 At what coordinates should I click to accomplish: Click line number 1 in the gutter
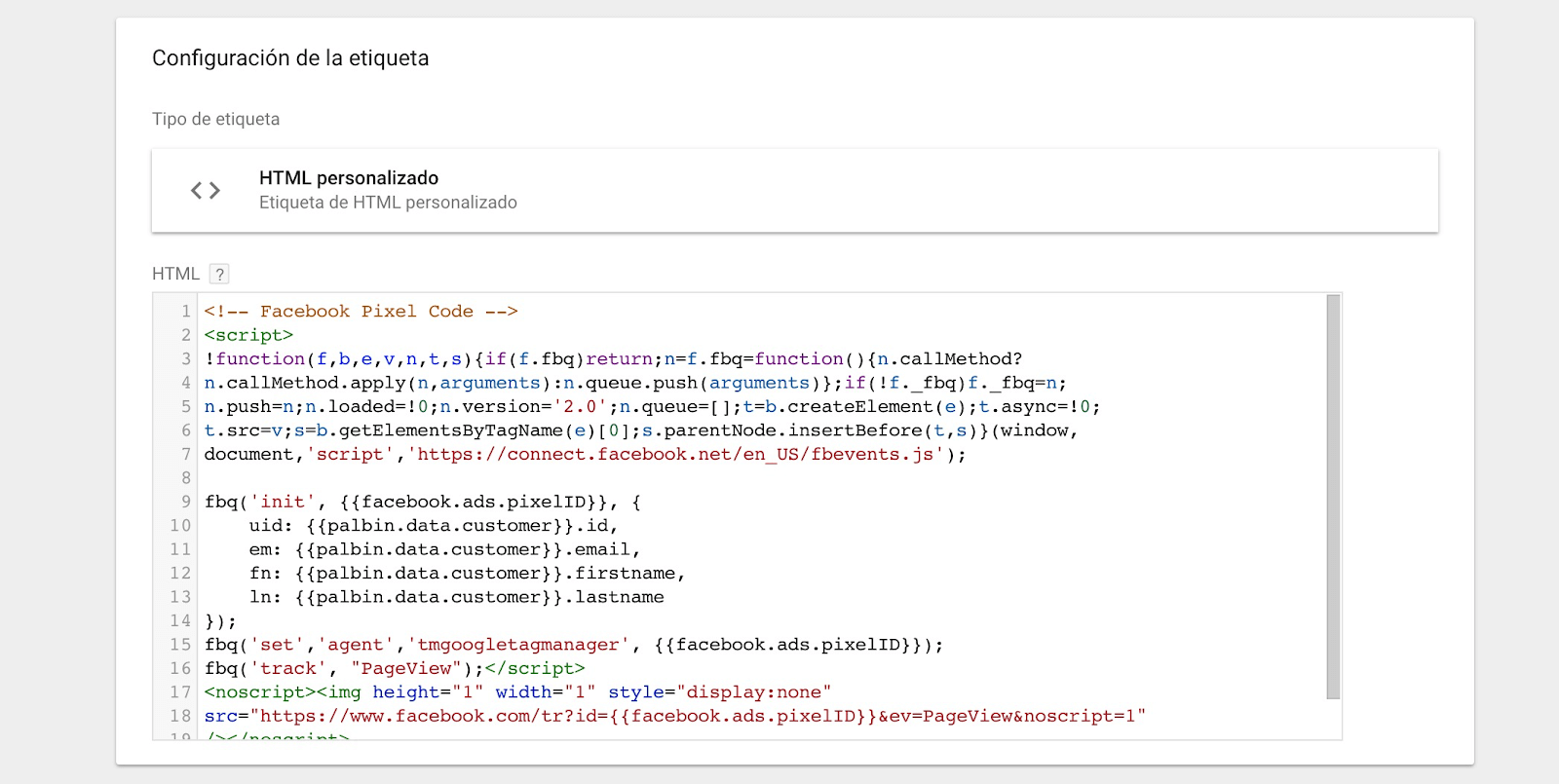(185, 312)
